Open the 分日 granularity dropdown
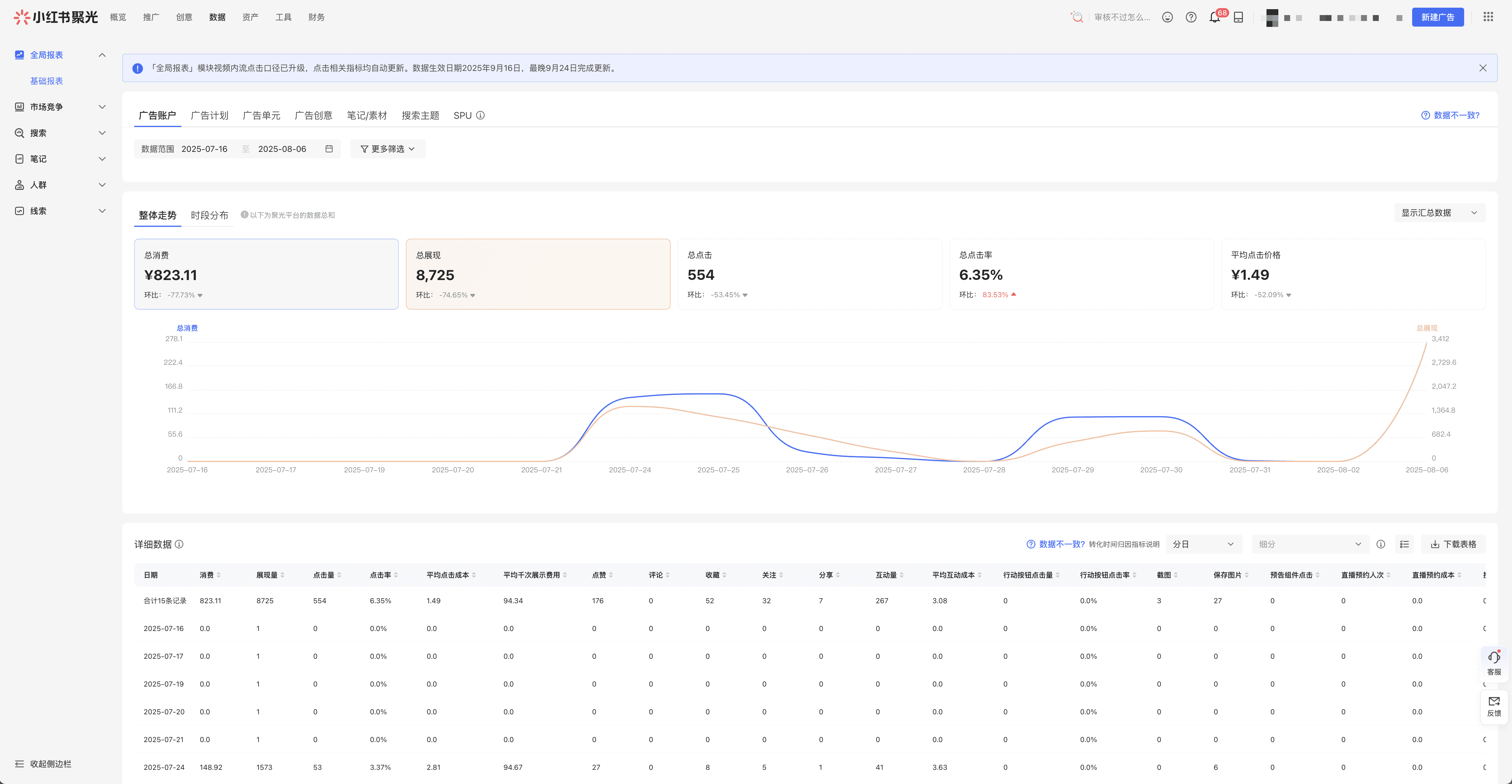The image size is (1512, 784). pos(1203,544)
